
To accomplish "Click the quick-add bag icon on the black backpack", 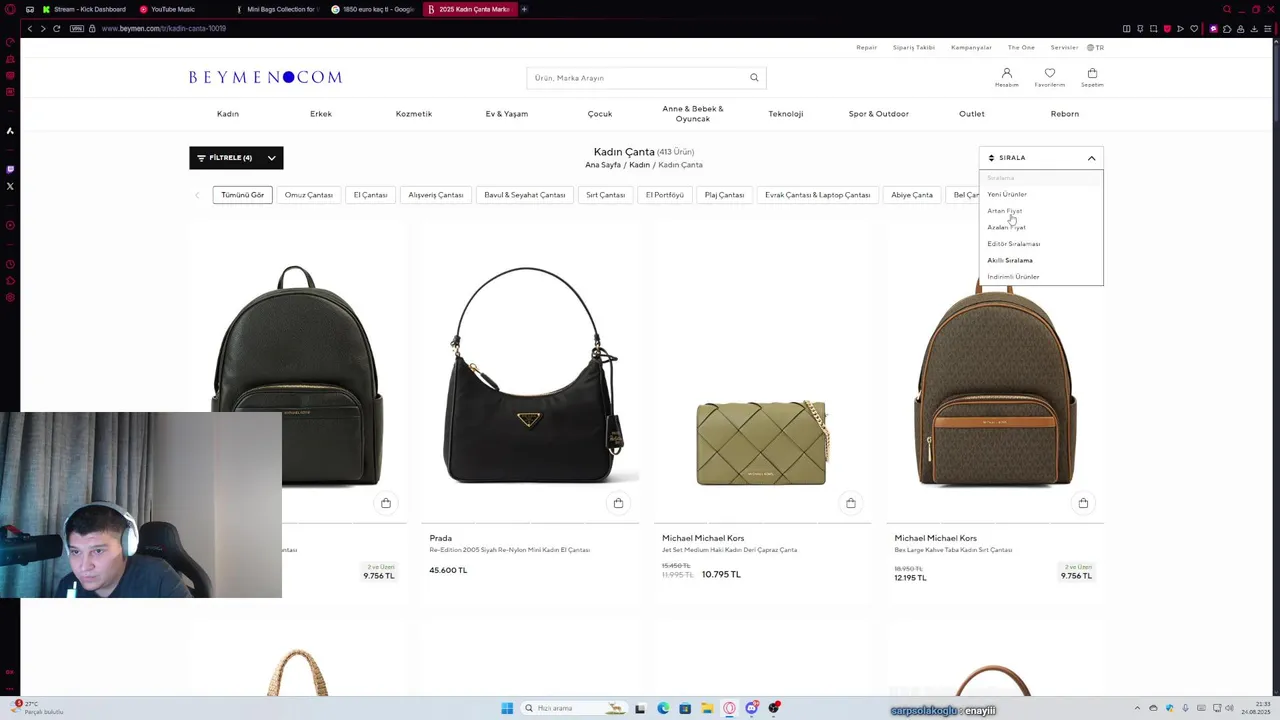I will [386, 503].
